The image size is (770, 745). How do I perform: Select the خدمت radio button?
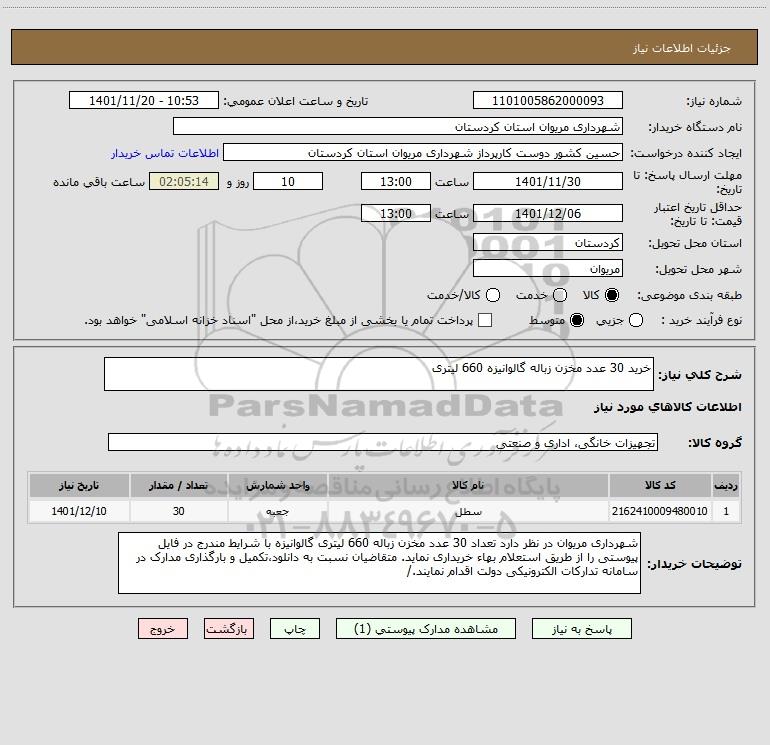tap(560, 295)
